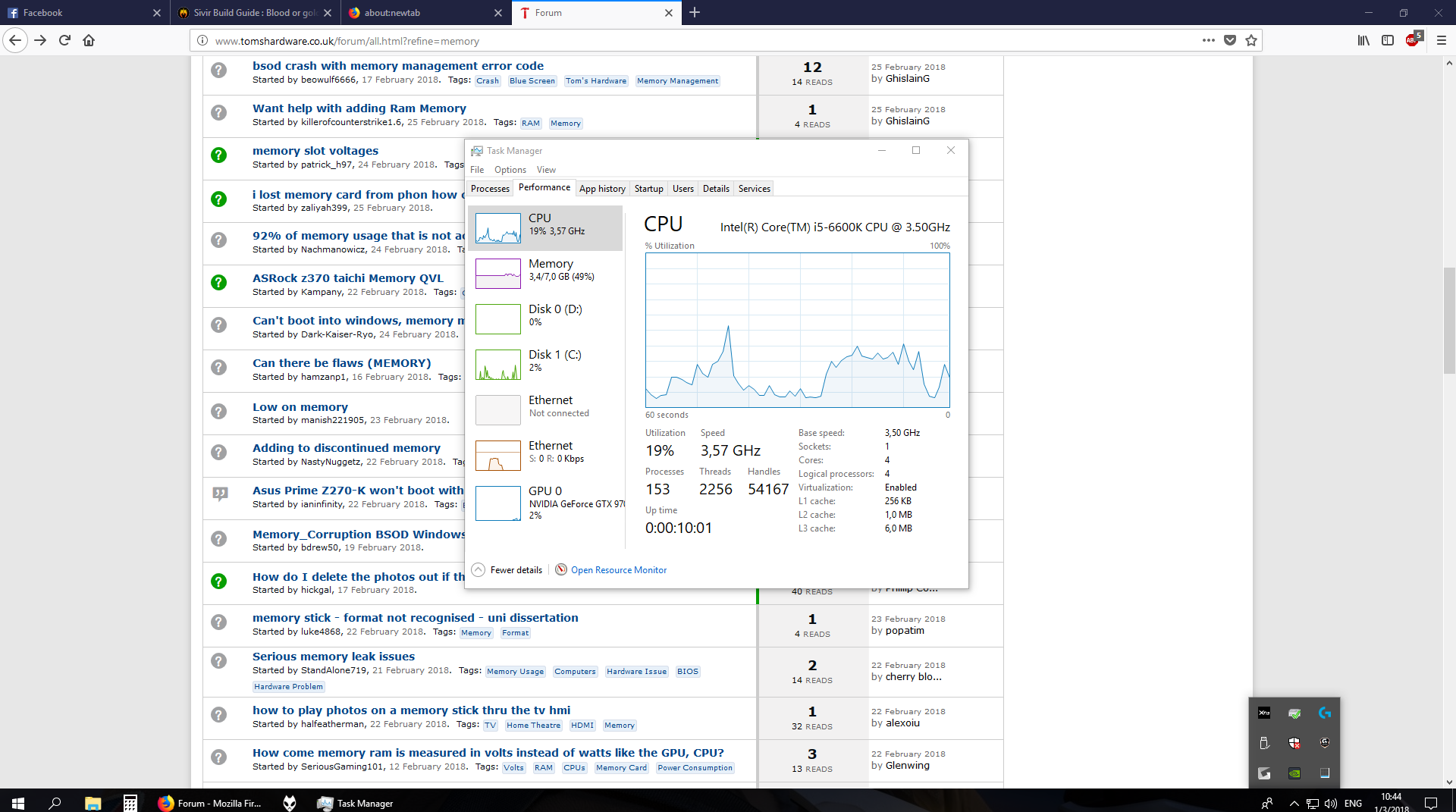Show the Firefox sidebar
1456x812 pixels.
pos(1388,40)
